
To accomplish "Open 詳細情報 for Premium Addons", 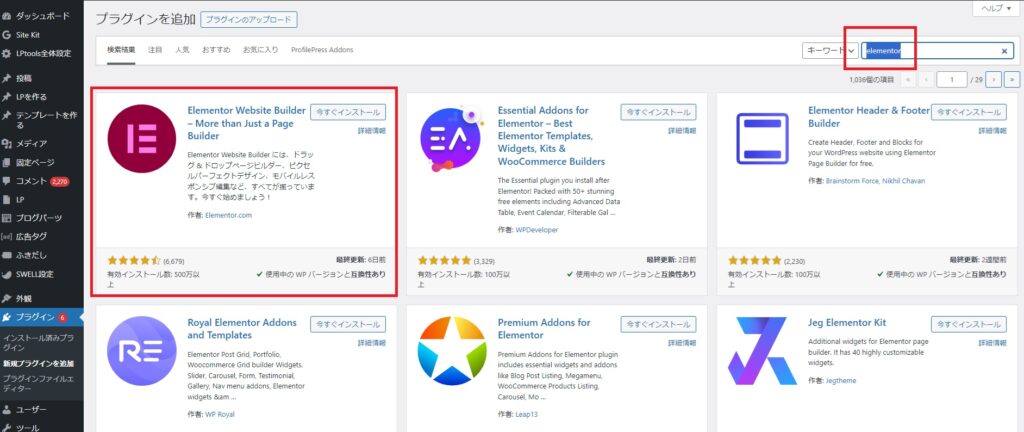I will (x=682, y=343).
